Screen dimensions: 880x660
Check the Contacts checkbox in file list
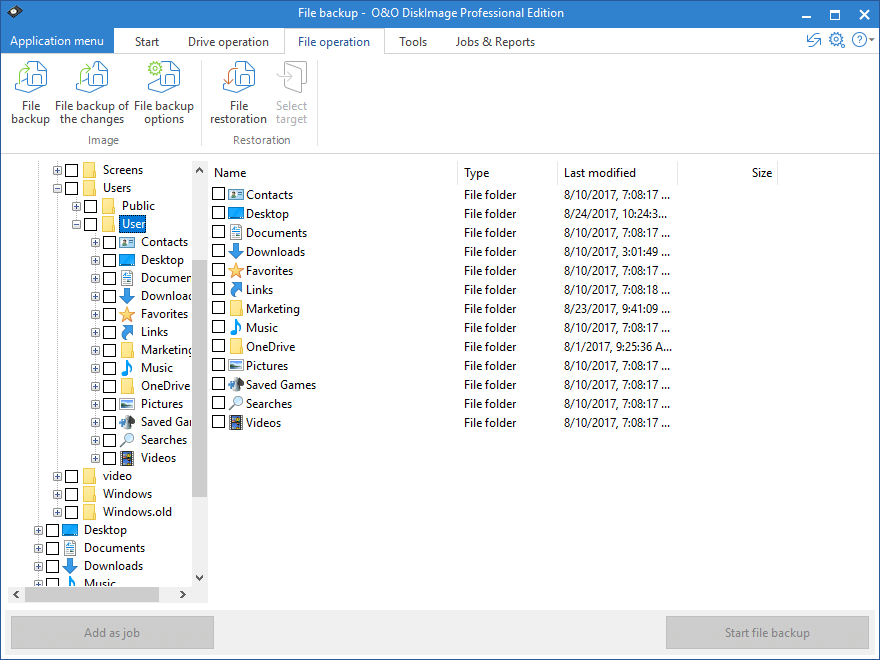(x=219, y=195)
